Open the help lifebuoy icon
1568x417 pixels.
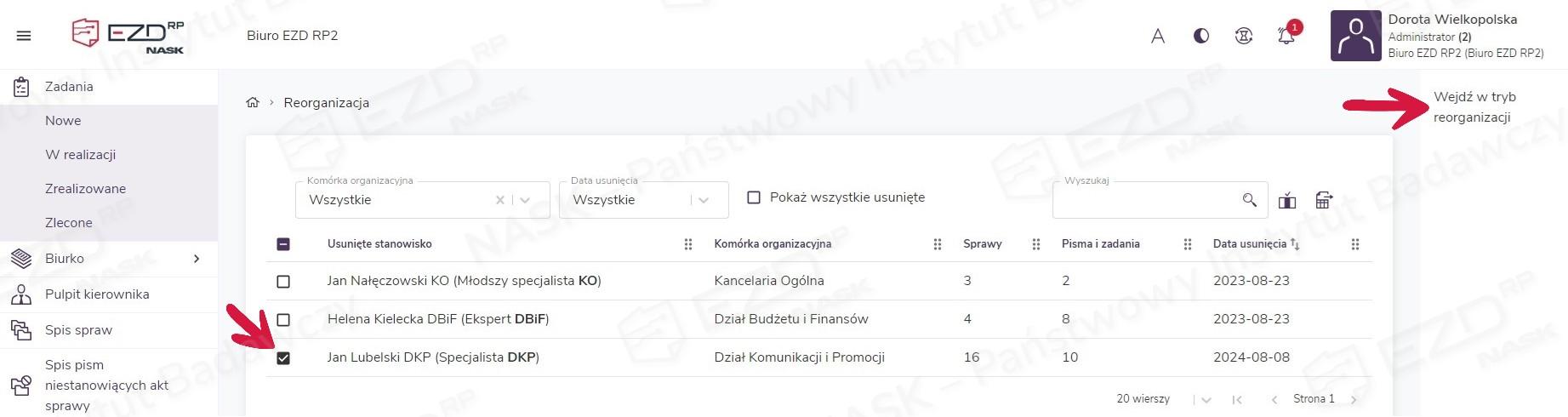(1244, 36)
